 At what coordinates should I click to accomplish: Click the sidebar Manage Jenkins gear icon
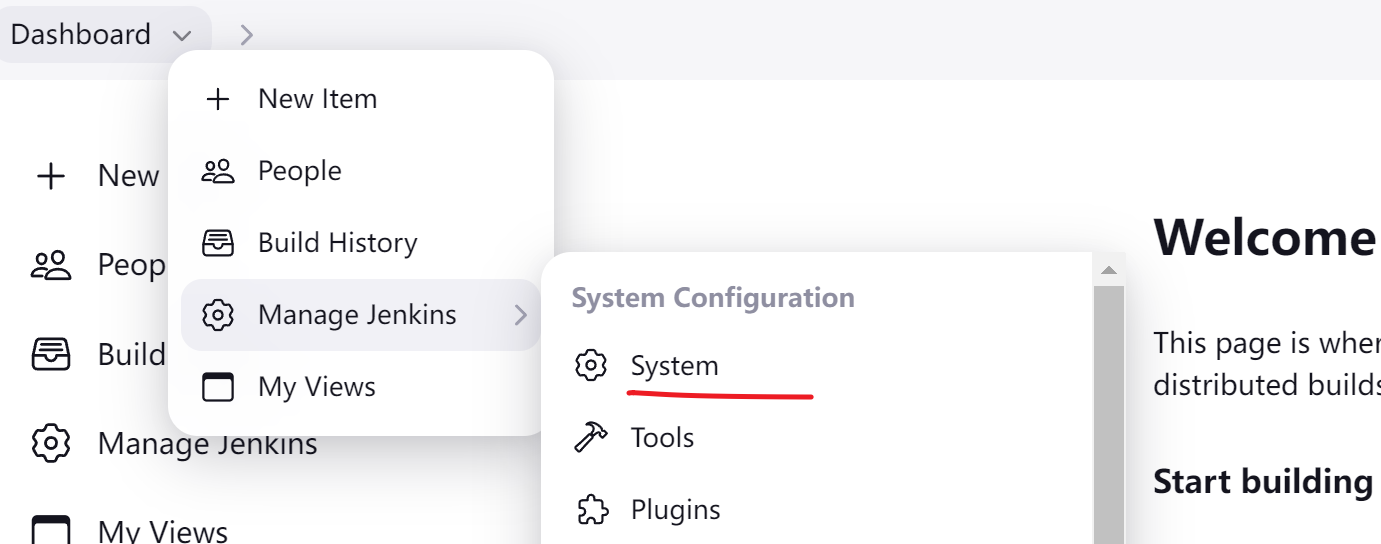(x=50, y=443)
